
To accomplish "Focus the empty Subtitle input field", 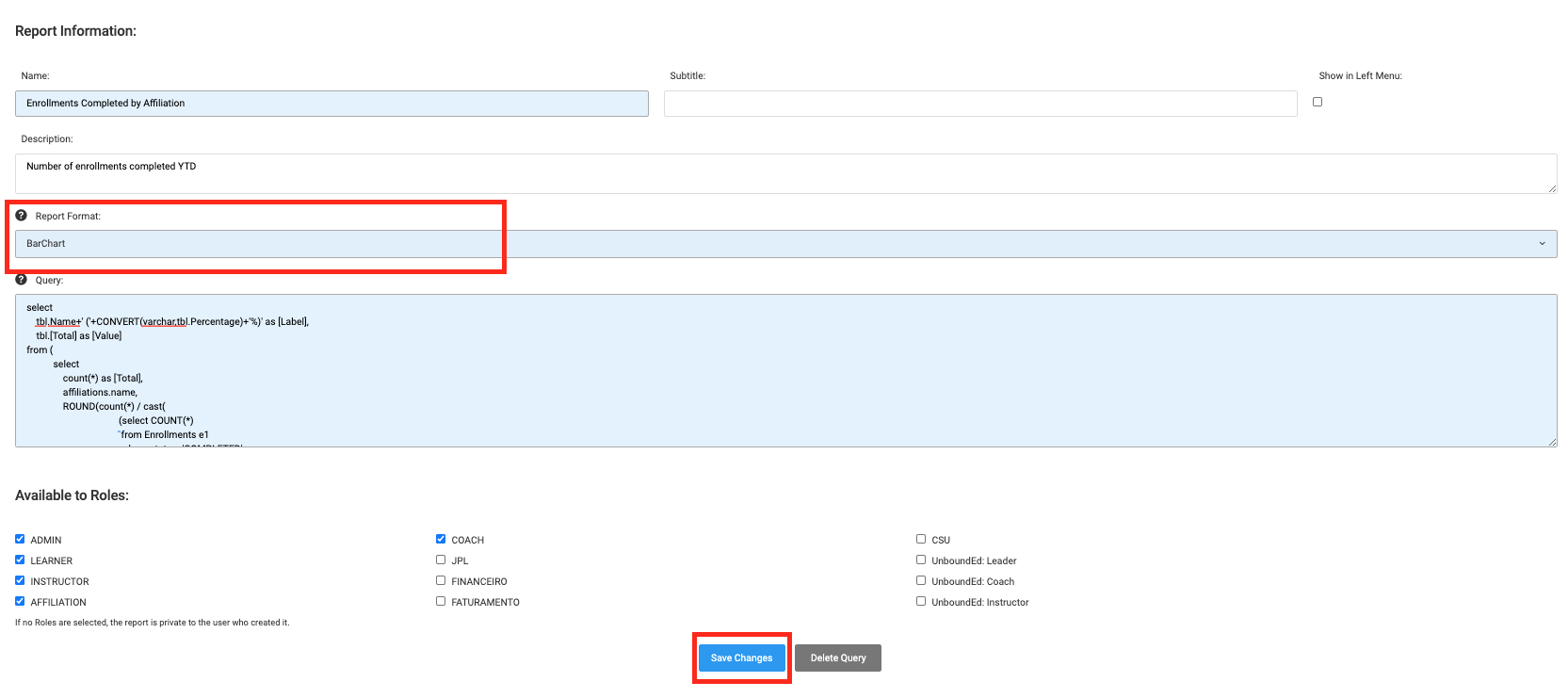I will pyautogui.click(x=979, y=104).
